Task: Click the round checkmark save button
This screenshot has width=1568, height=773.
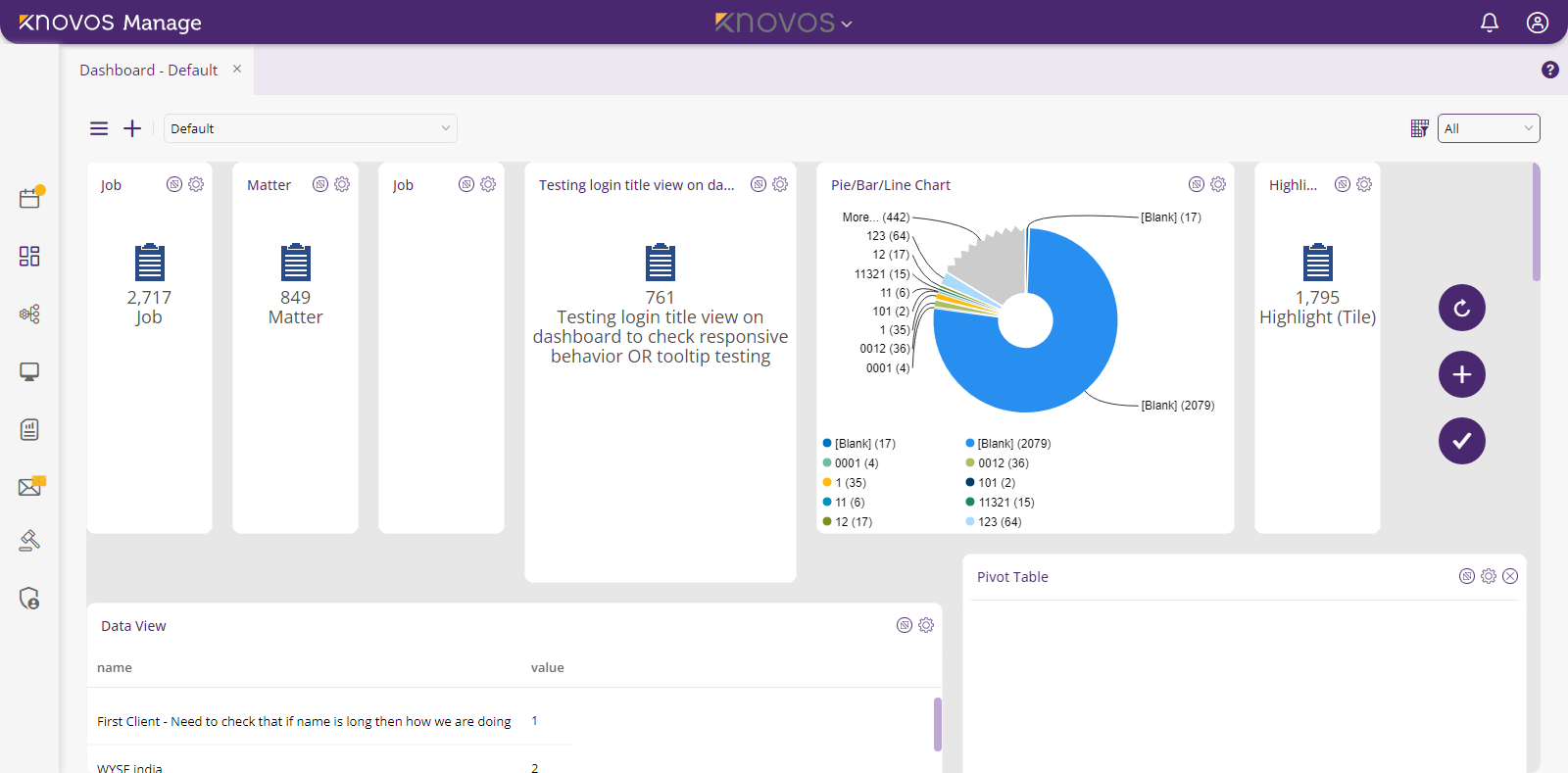Action: (1462, 441)
